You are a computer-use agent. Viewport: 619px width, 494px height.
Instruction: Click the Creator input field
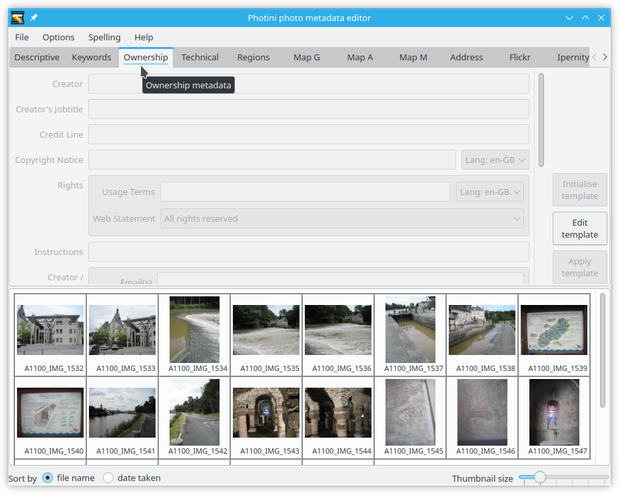(x=309, y=84)
